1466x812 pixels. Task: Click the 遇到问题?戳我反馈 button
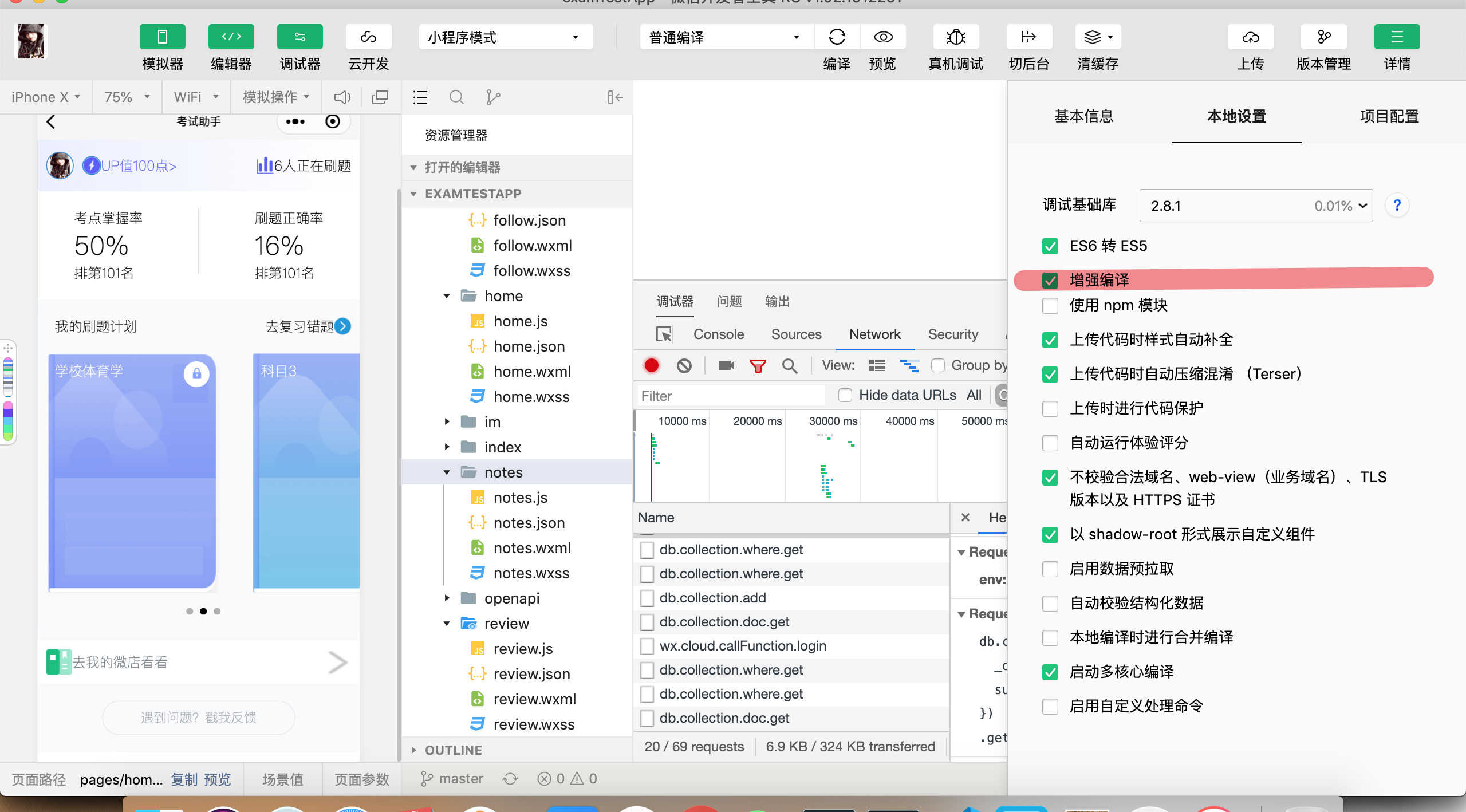(x=199, y=718)
